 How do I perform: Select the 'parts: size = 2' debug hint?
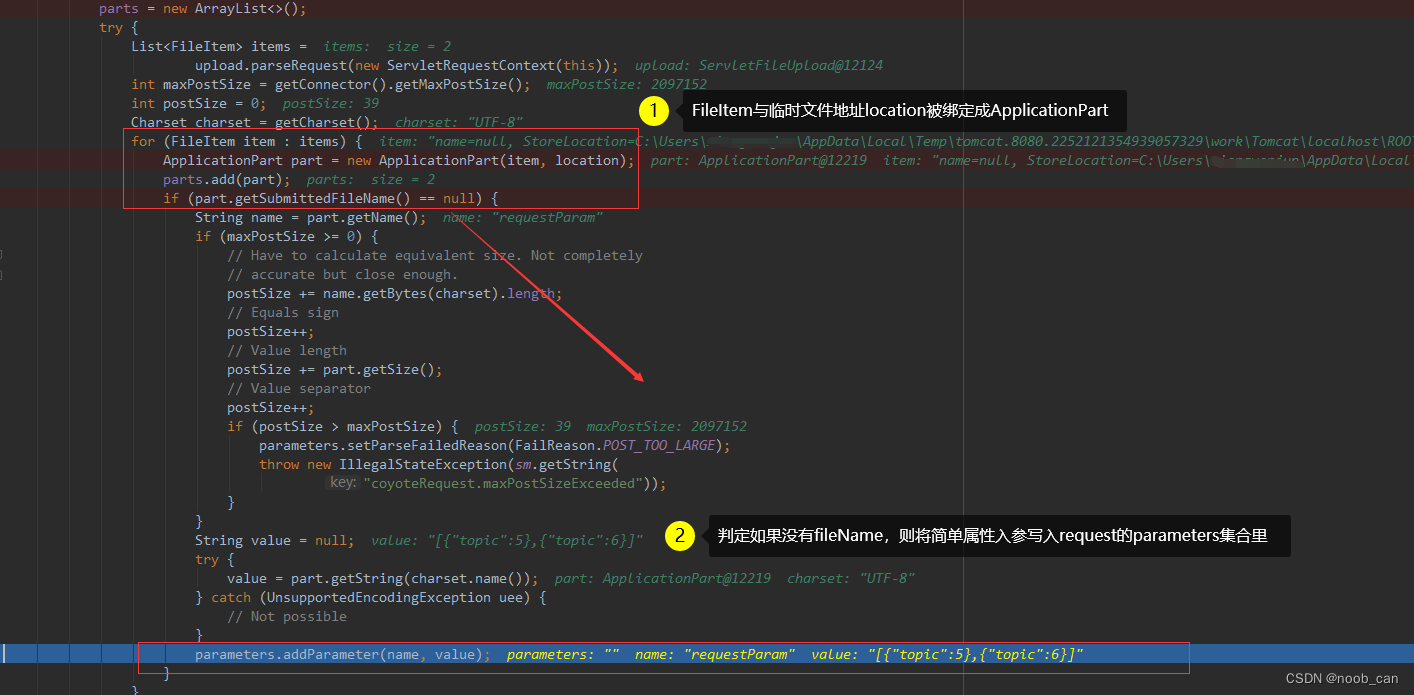371,179
